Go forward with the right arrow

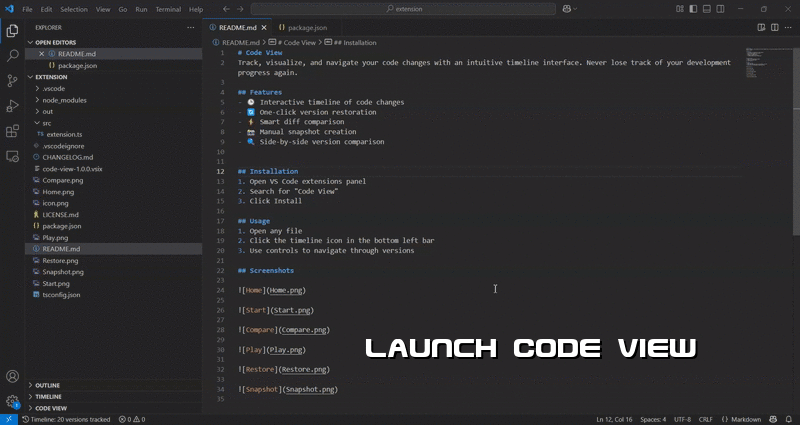coord(240,9)
